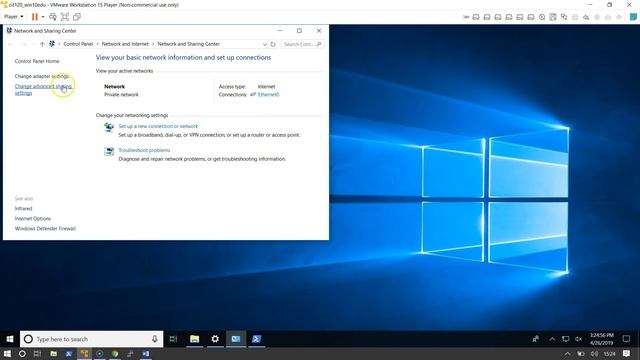The width and height of the screenshot is (640, 360).
Task: Open Change adapter settings
Action: tap(42, 76)
